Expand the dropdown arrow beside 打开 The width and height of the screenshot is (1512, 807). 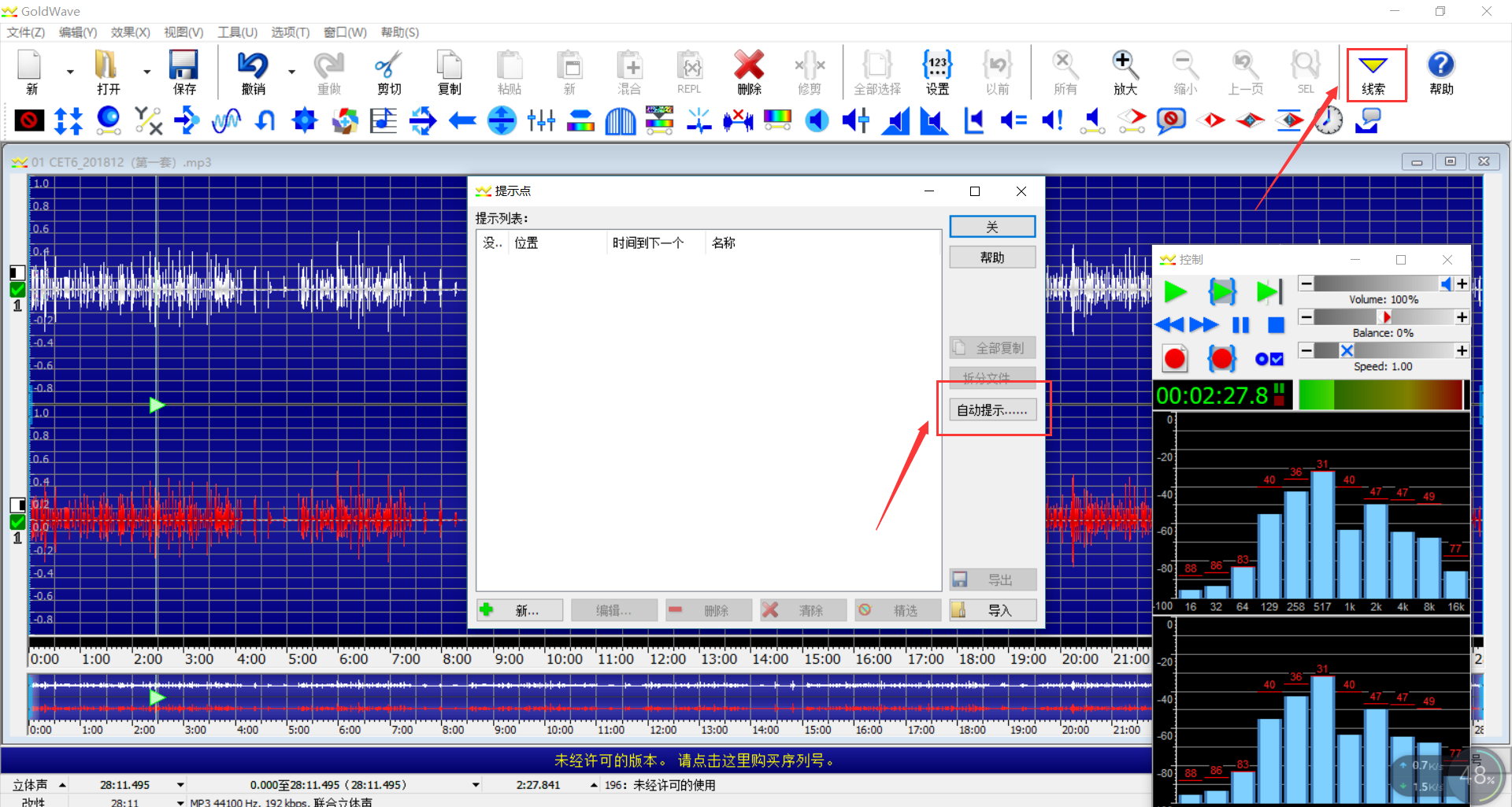tap(146, 72)
